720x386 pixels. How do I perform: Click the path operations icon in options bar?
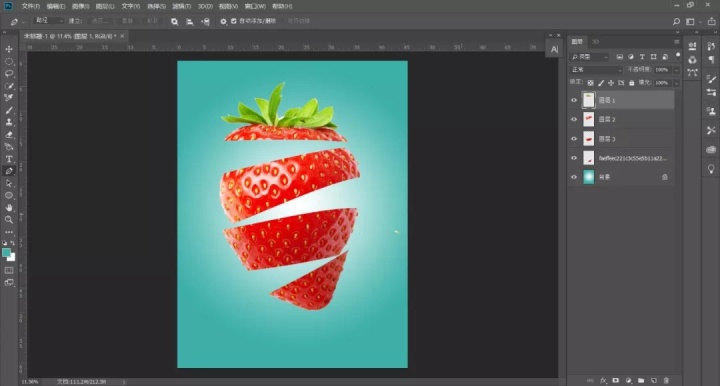pyautogui.click(x=174, y=21)
